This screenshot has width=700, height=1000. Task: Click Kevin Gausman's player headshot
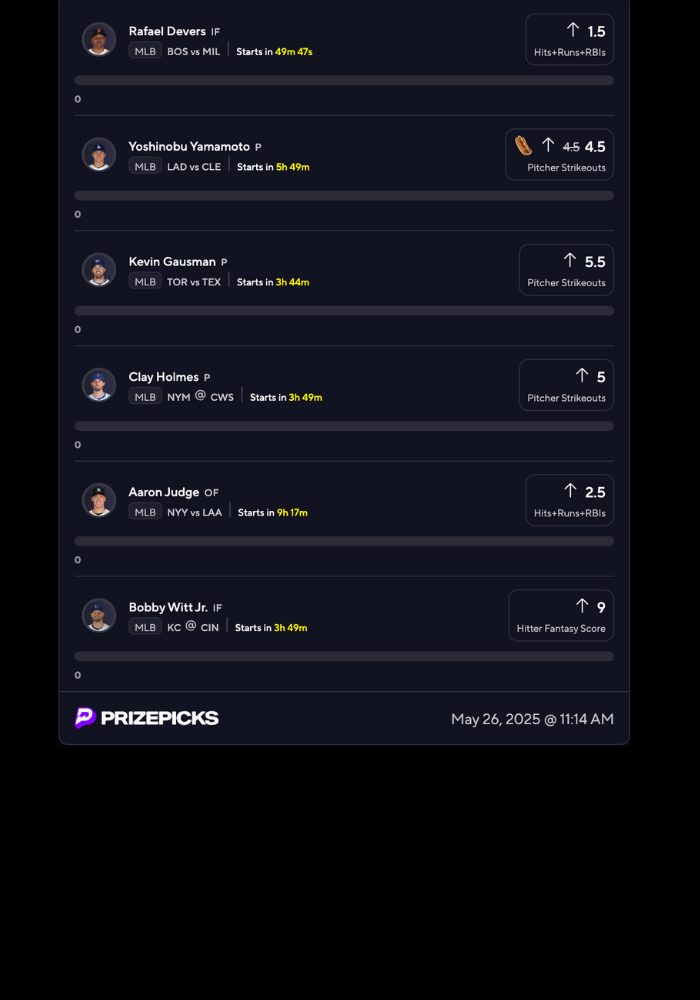point(99,270)
